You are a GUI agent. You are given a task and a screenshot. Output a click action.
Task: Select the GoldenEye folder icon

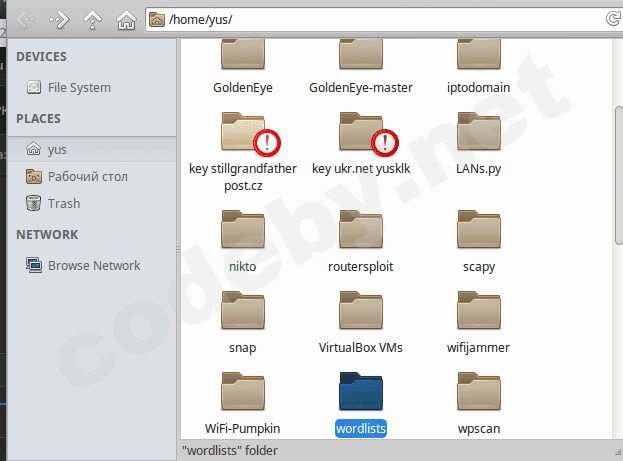coord(243,54)
